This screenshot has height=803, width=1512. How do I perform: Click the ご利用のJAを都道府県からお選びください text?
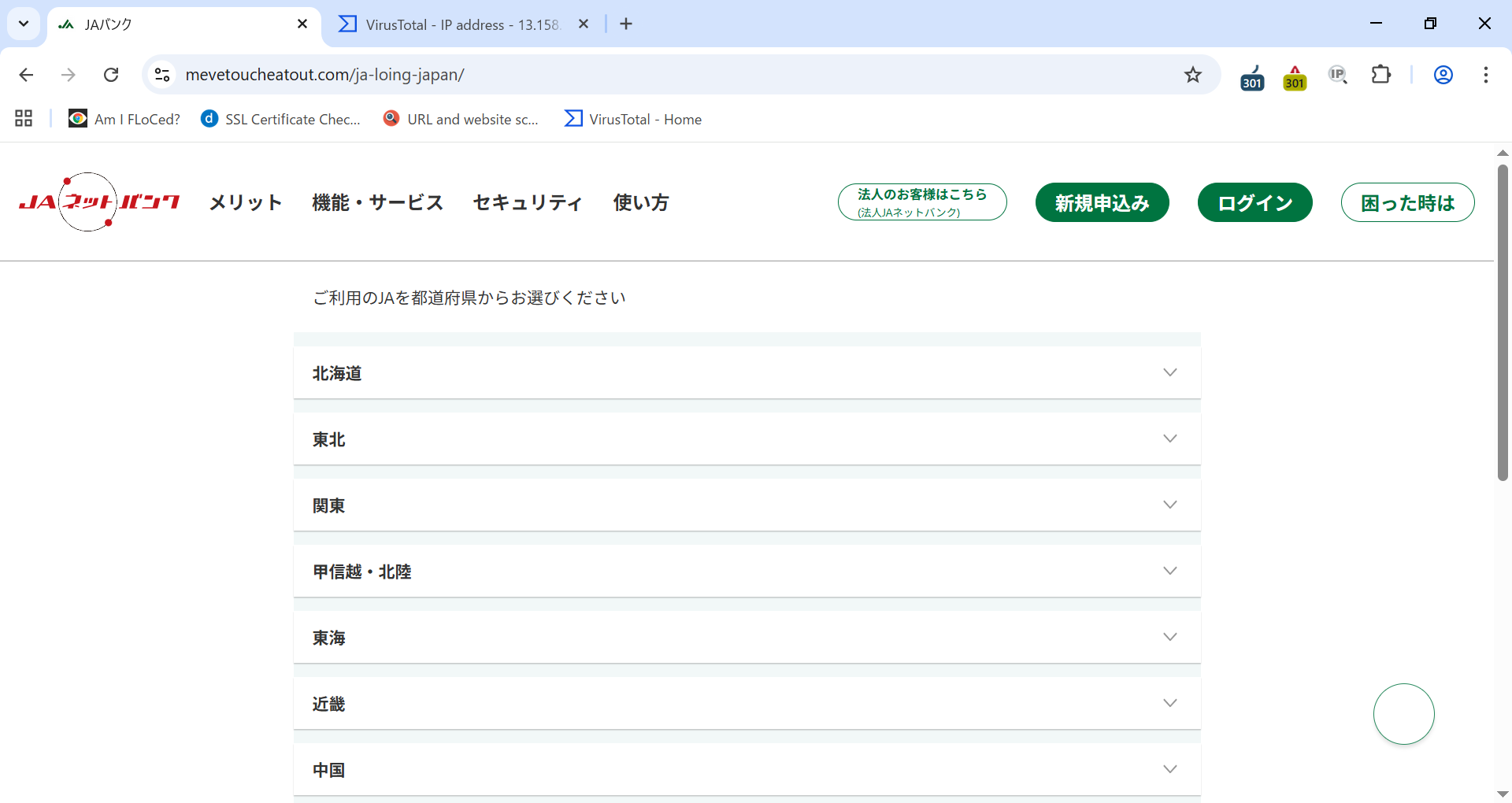point(469,298)
